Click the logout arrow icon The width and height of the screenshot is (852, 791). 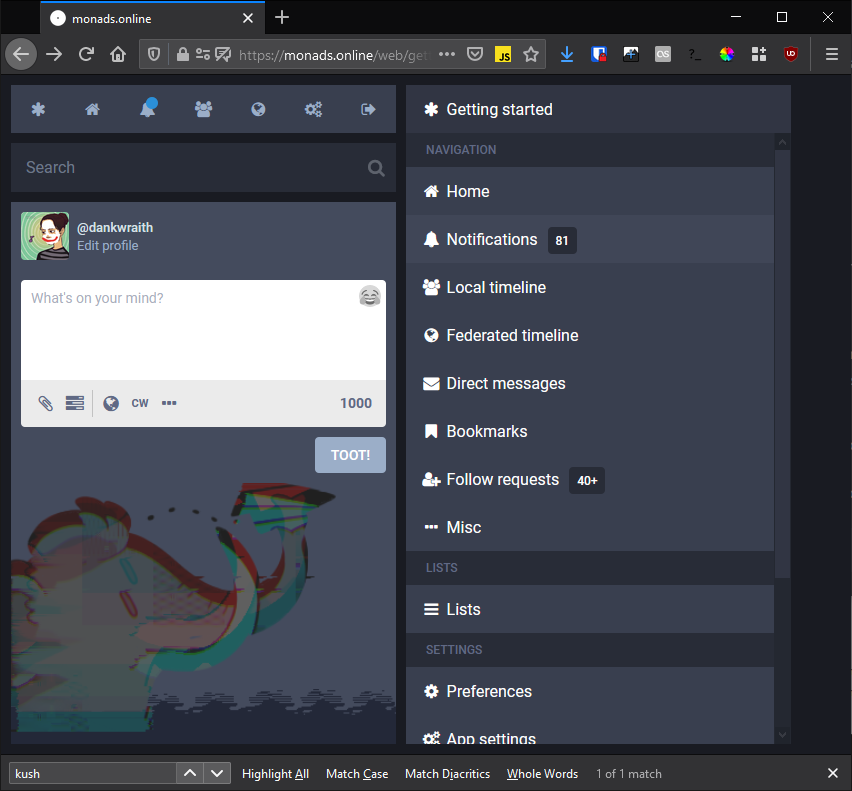[x=368, y=110]
